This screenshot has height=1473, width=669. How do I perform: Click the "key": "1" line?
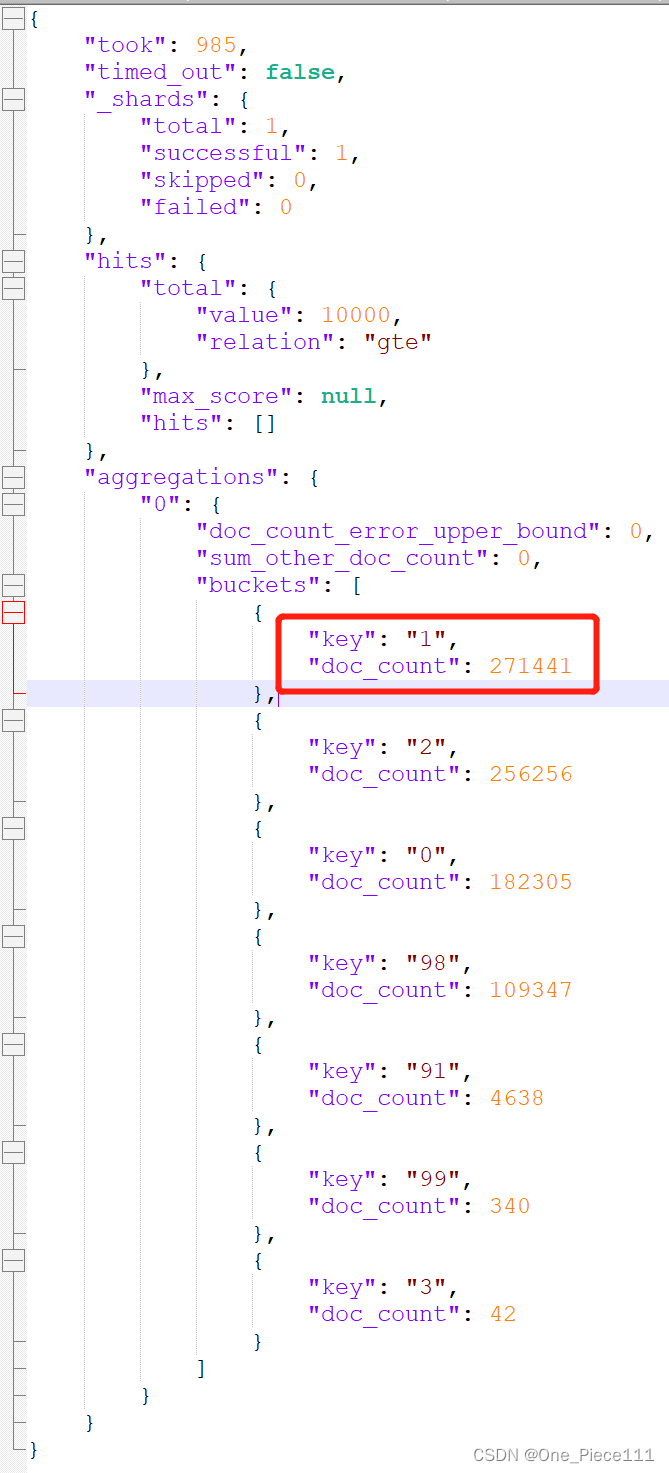click(383, 639)
